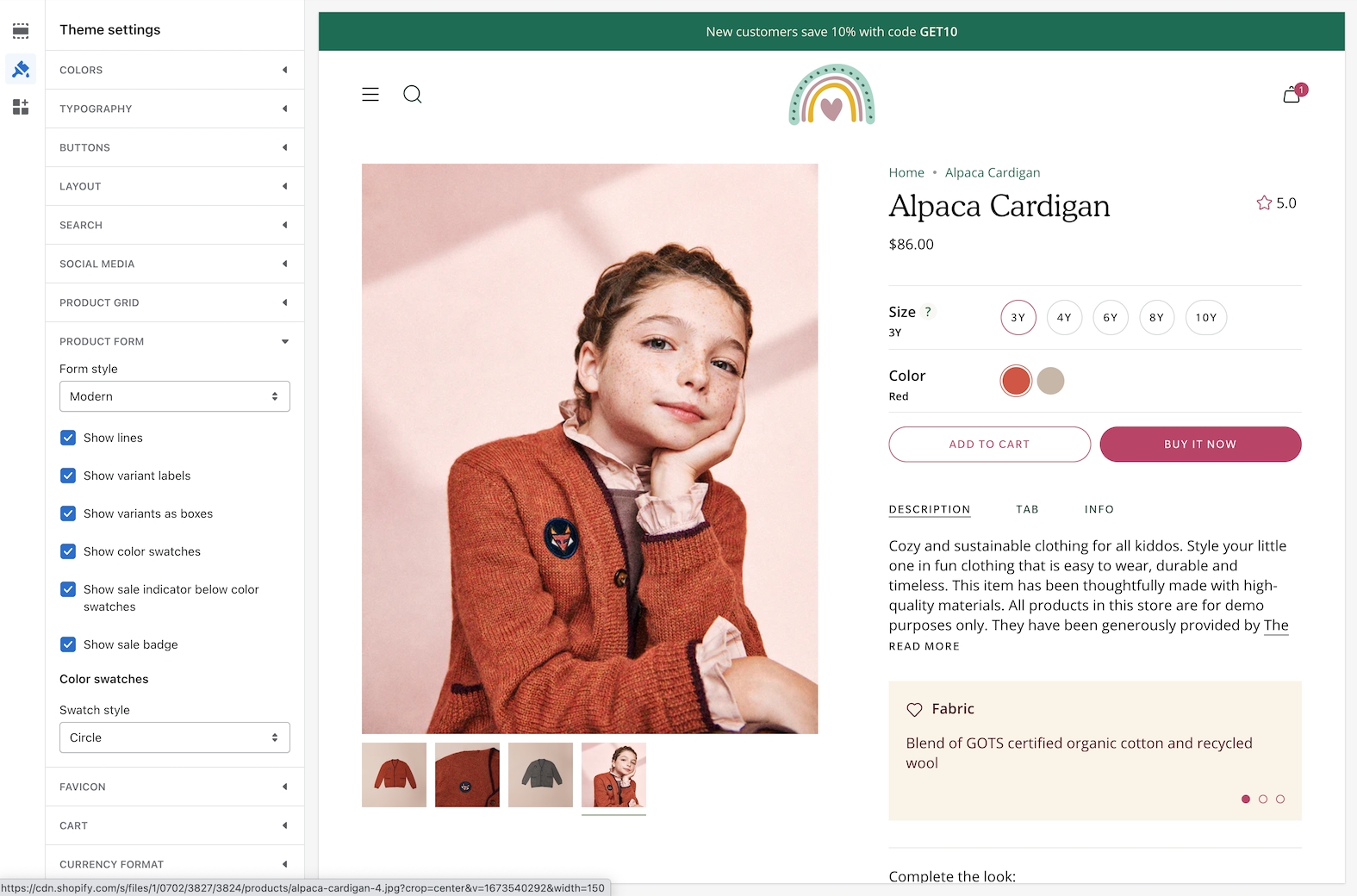Screen dimensions: 1357x896
Task: Open the Swatch style dropdown
Action: [175, 737]
